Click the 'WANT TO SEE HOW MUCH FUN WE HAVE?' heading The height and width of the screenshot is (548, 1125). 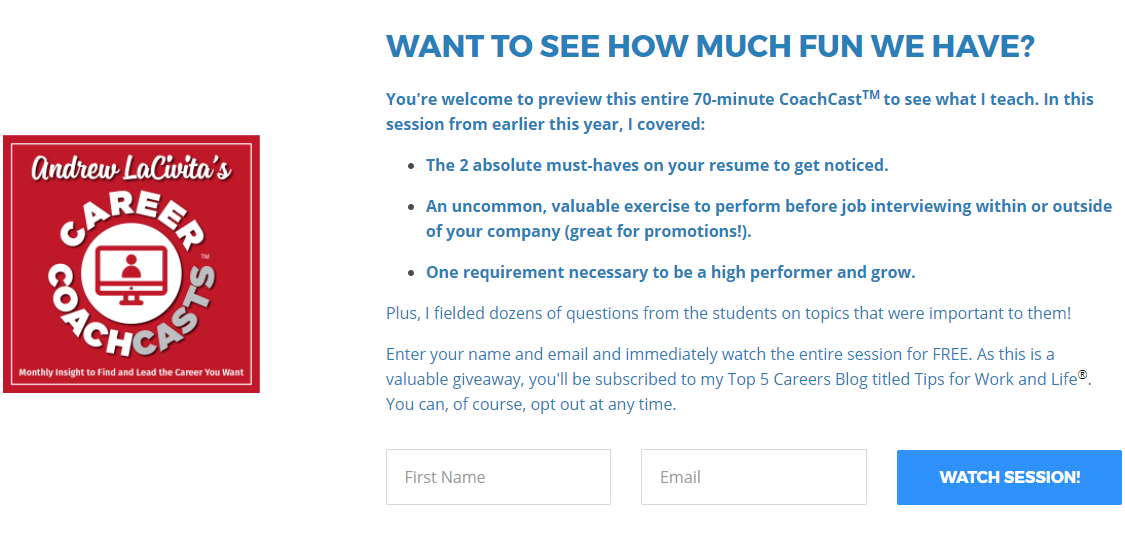[x=710, y=47]
